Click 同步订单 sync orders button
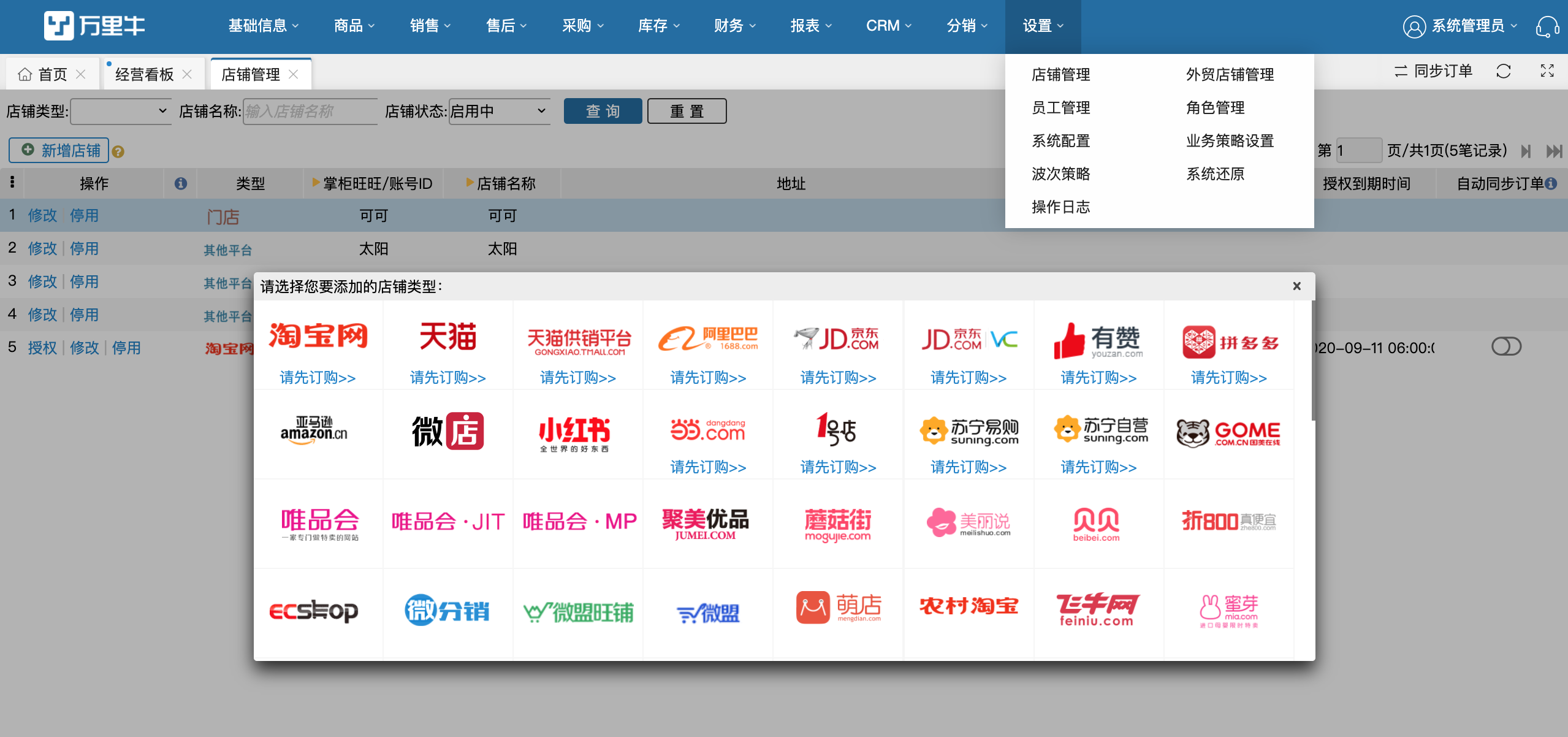Viewport: 1568px width, 737px height. pyautogui.click(x=1433, y=71)
